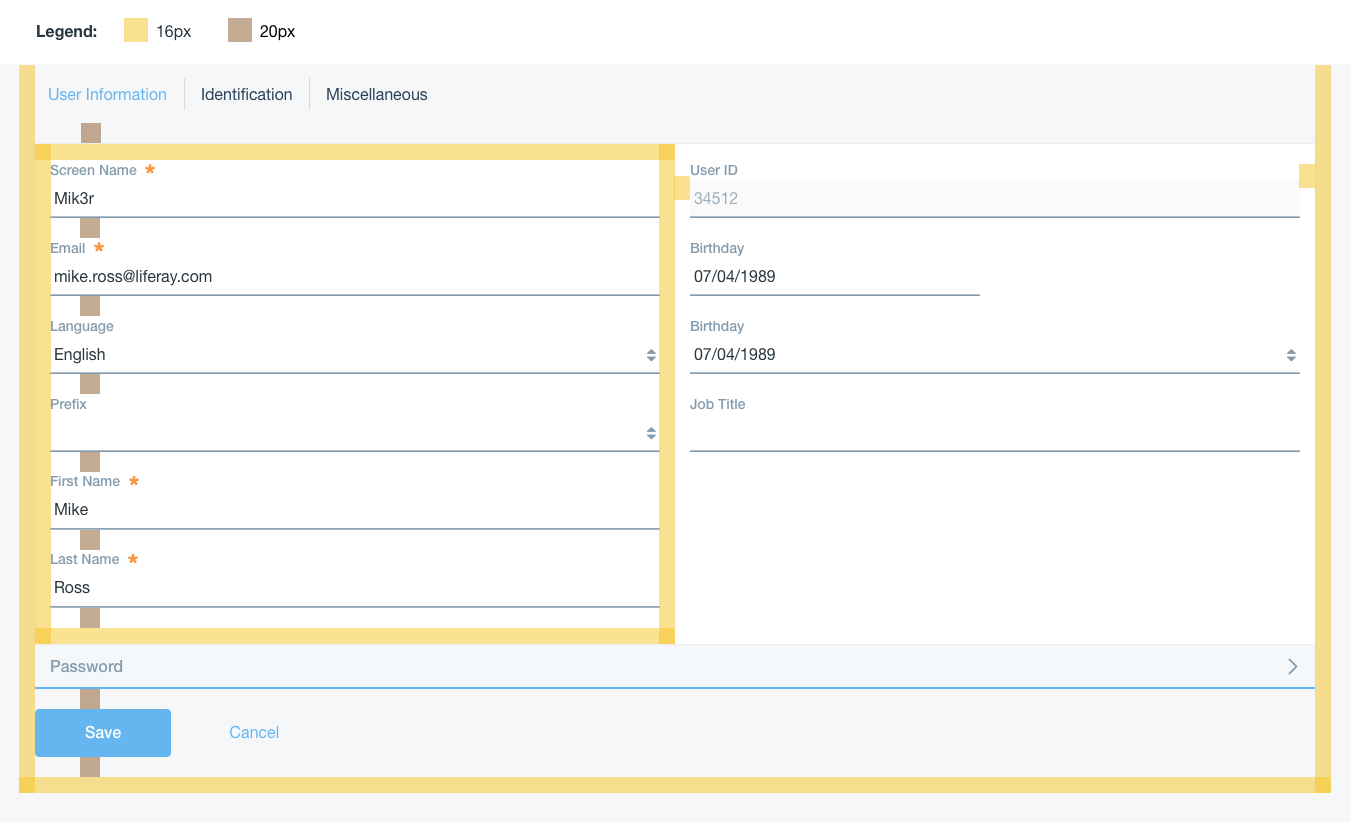This screenshot has width=1351, height=822.
Task: Click the required asterisk beside Screen Name
Action: point(150,170)
